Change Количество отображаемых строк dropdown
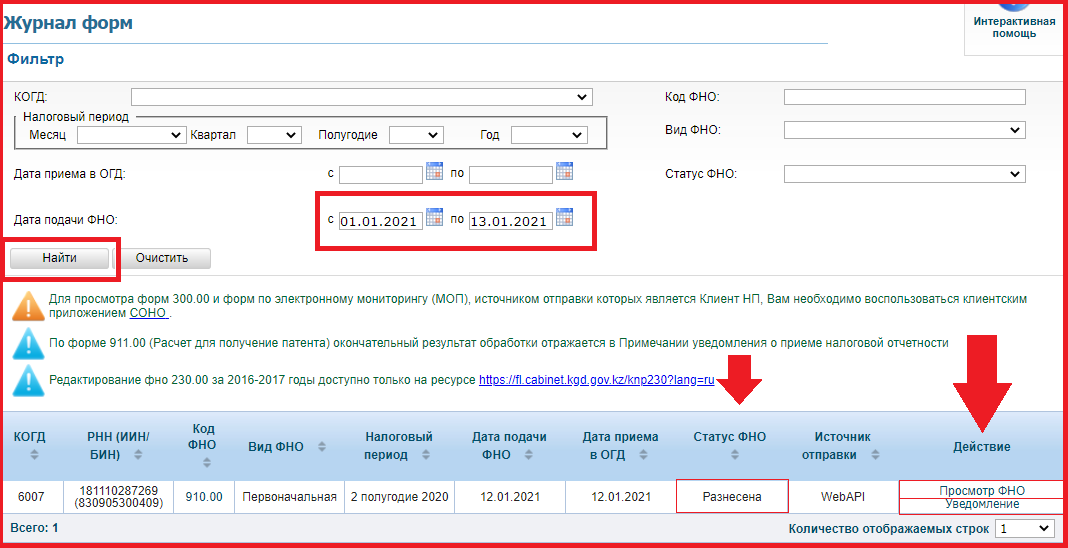The height and width of the screenshot is (548, 1068). click(1025, 528)
